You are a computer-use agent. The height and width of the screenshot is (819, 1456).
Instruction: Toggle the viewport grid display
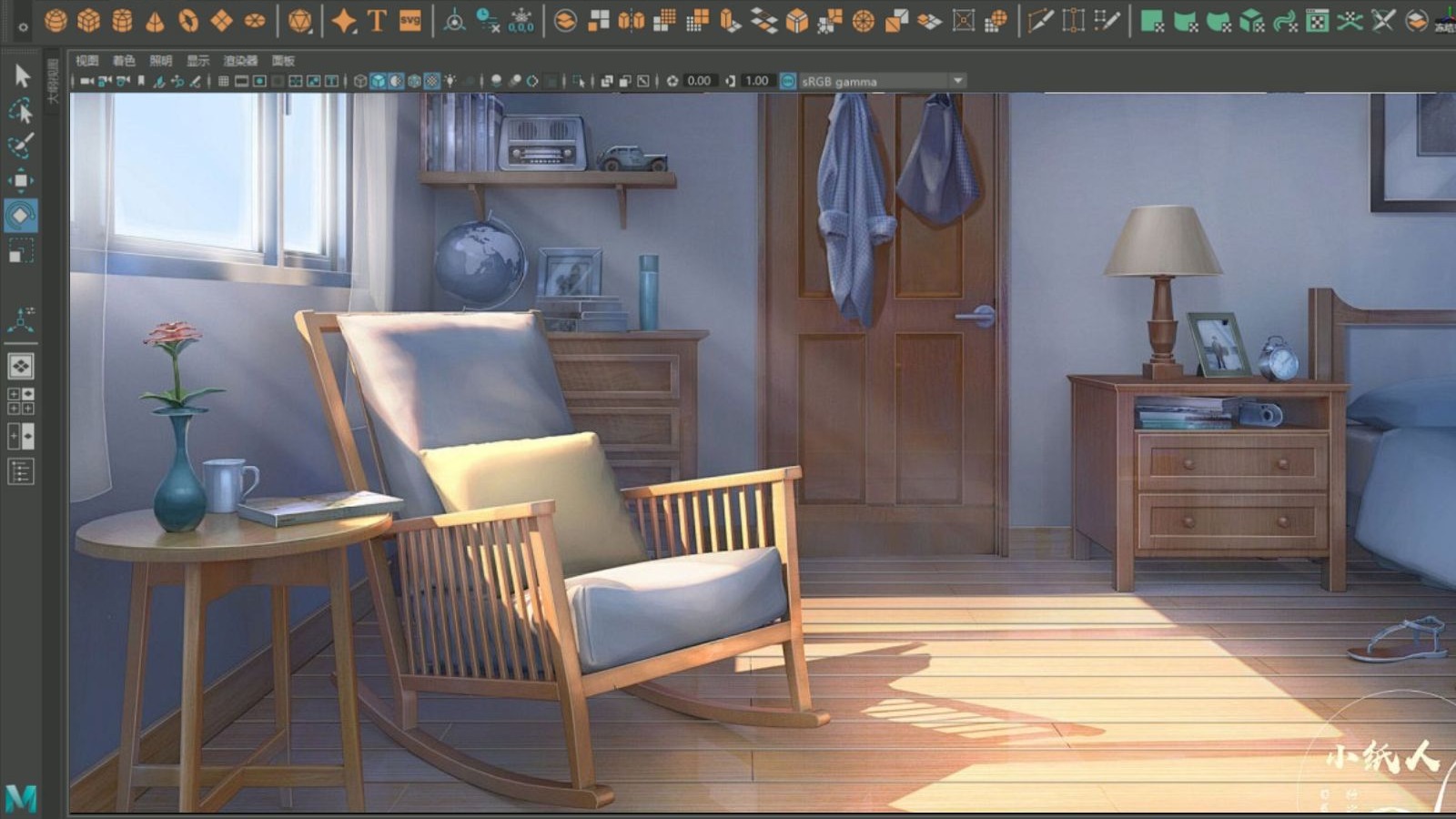point(223,81)
